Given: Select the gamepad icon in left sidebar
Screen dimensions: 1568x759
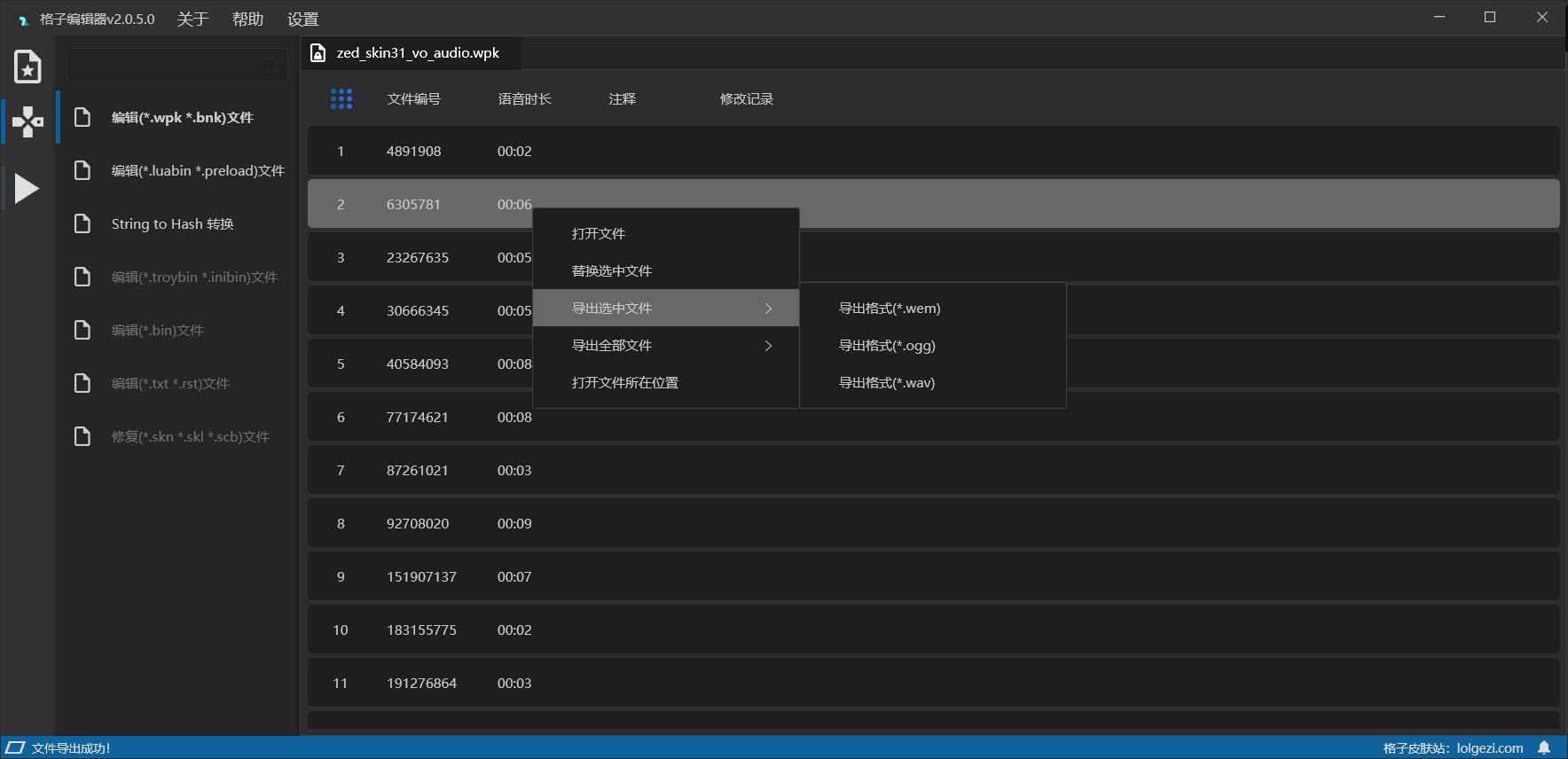Looking at the screenshot, I should pos(27,121).
